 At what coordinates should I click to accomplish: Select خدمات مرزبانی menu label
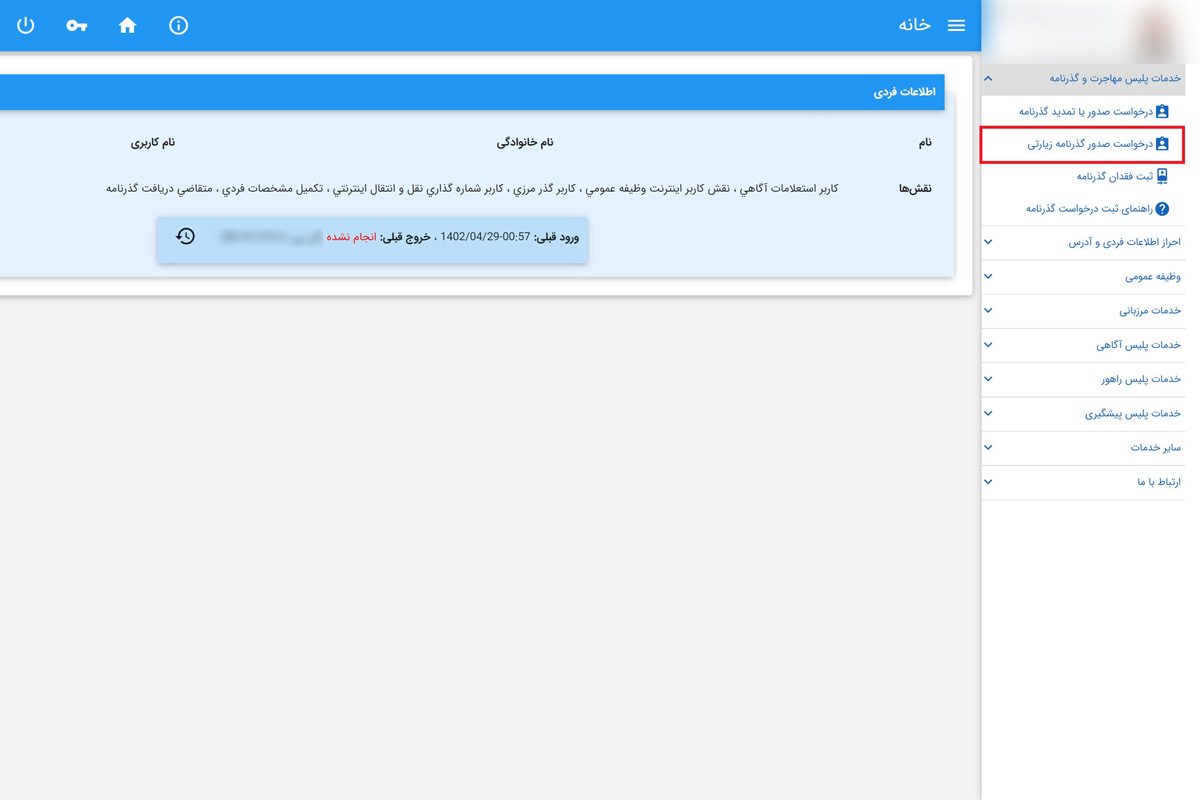(1150, 310)
